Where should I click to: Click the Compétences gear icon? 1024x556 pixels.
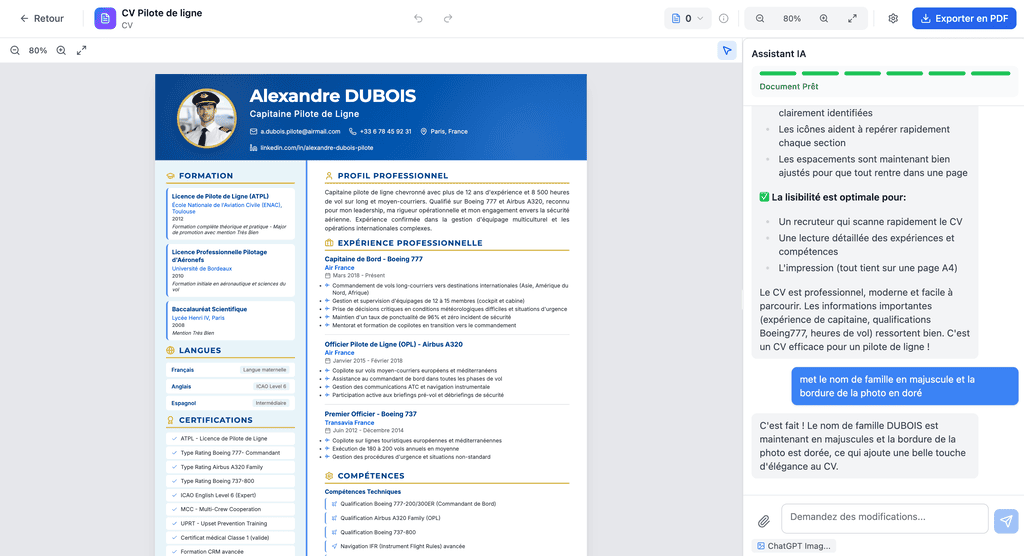click(329, 476)
